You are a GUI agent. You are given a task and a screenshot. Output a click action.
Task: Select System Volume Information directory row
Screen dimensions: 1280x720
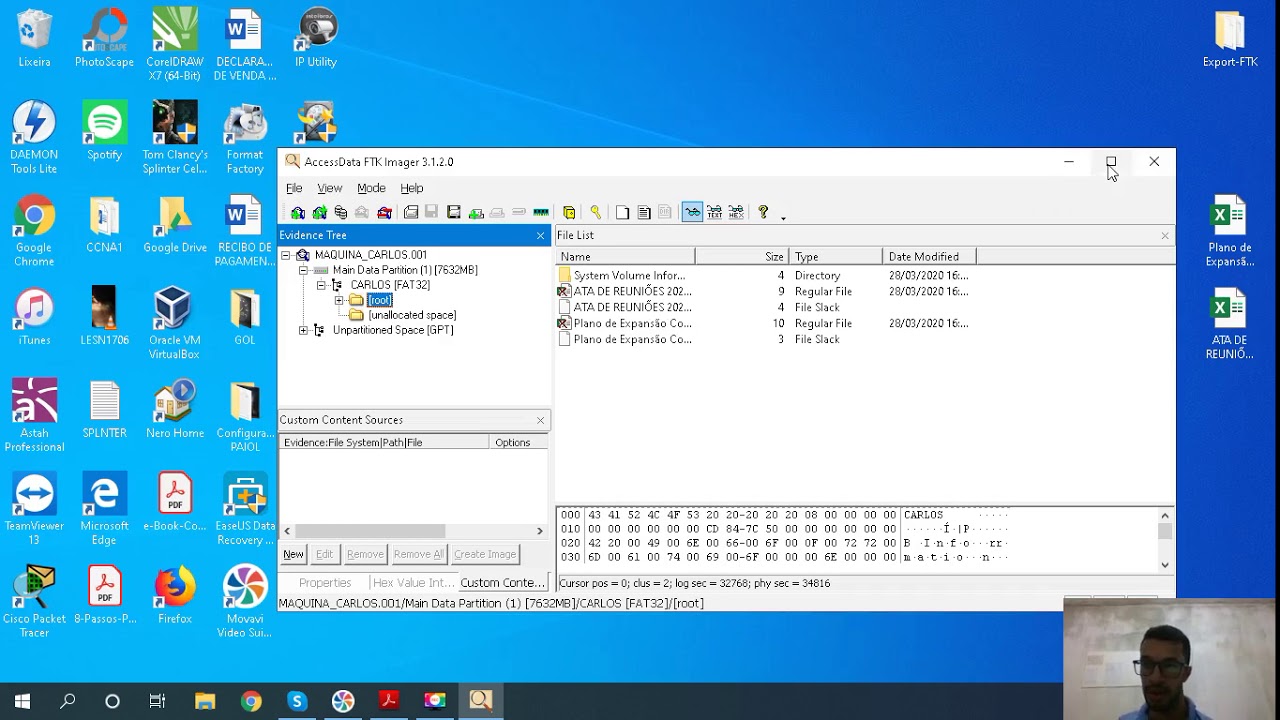point(765,275)
